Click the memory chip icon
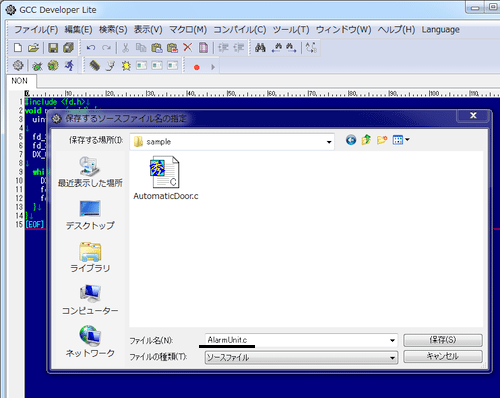500x398 pixels. coord(95,65)
